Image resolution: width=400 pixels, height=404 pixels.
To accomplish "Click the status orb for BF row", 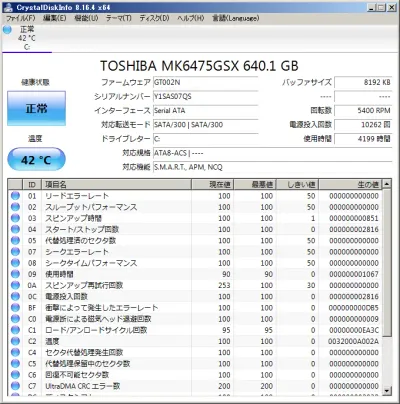I will [15, 308].
